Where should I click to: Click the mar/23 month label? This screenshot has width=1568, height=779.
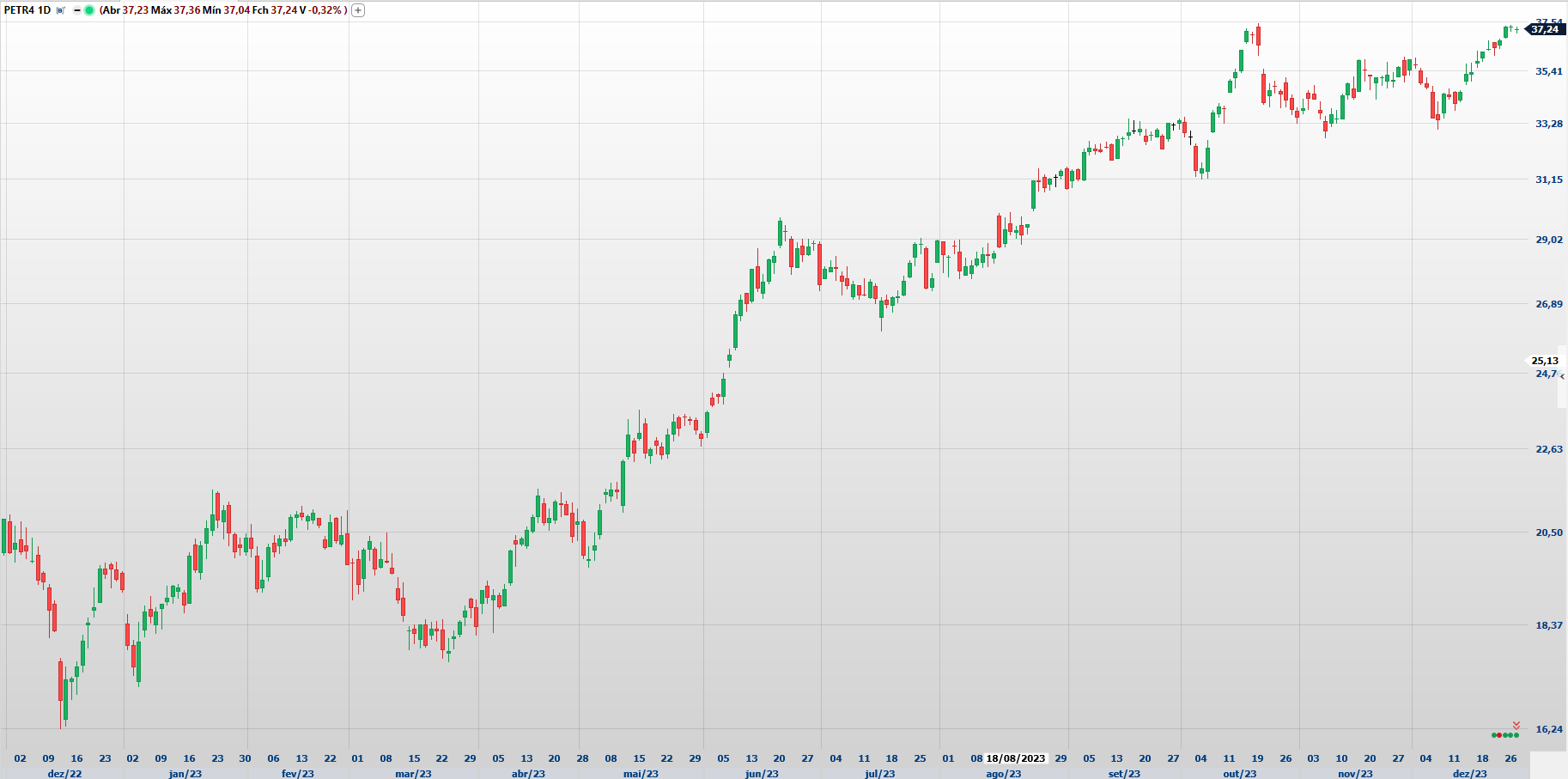coord(413,773)
